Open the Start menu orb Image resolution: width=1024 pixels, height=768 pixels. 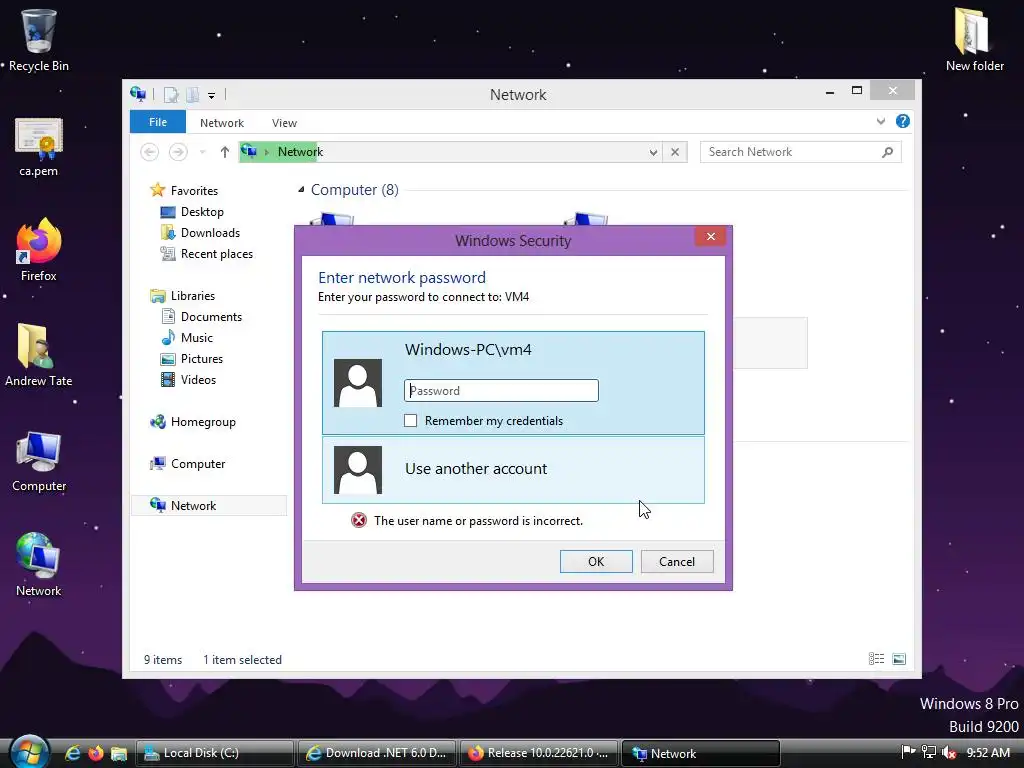pos(29,752)
